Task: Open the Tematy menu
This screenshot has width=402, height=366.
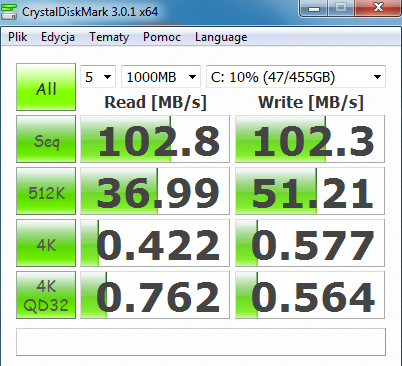Action: pyautogui.click(x=109, y=37)
